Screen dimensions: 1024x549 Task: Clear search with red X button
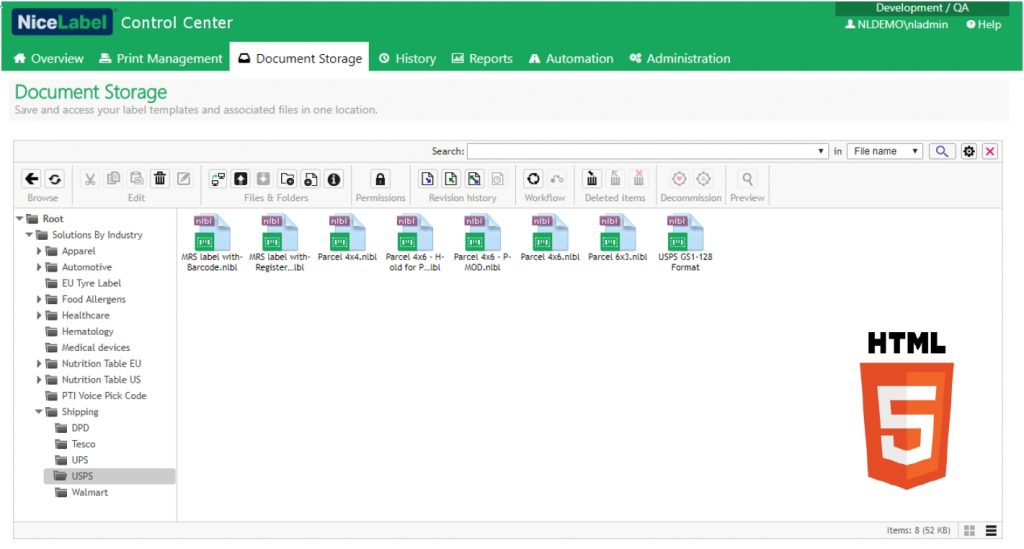(990, 151)
